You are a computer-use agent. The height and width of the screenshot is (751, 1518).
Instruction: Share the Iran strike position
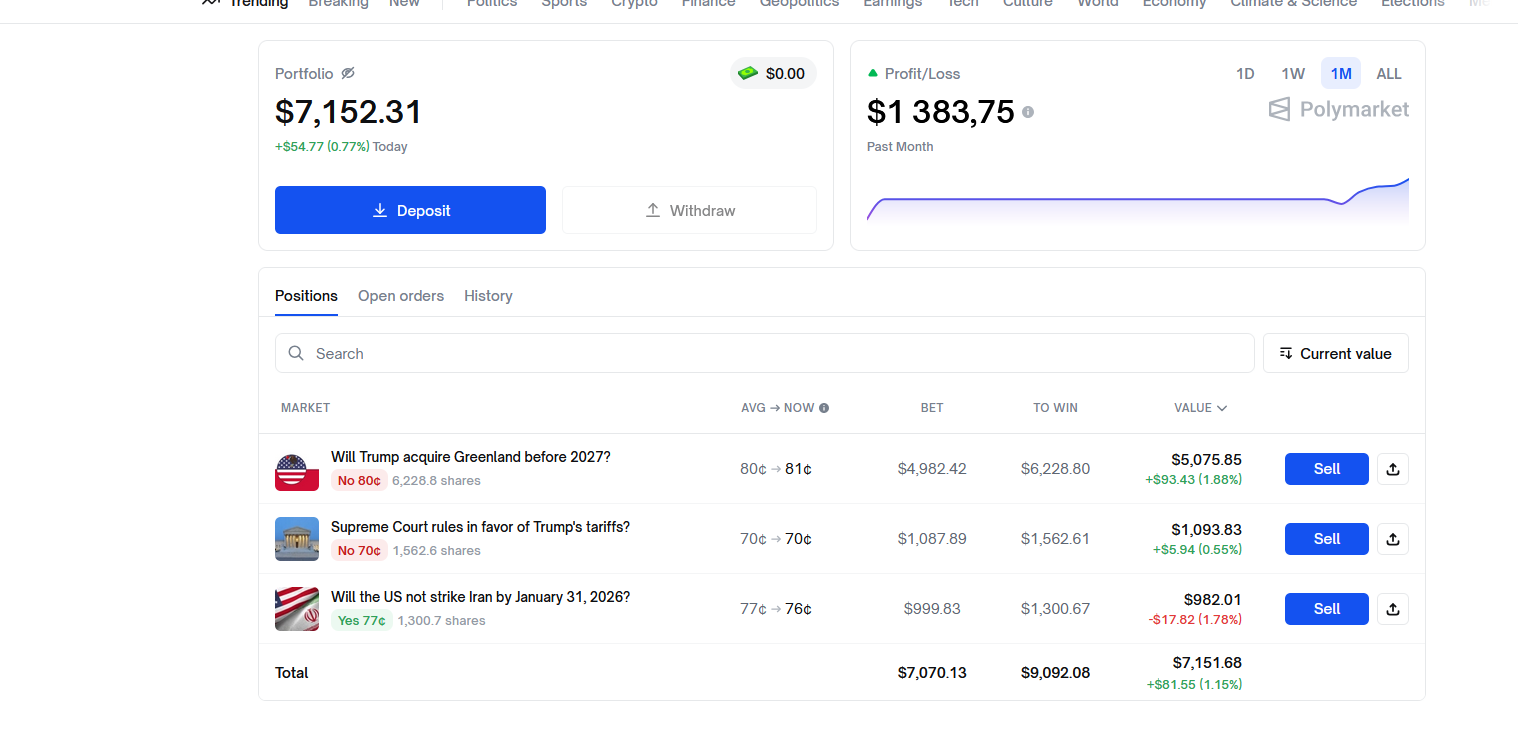pos(1393,609)
